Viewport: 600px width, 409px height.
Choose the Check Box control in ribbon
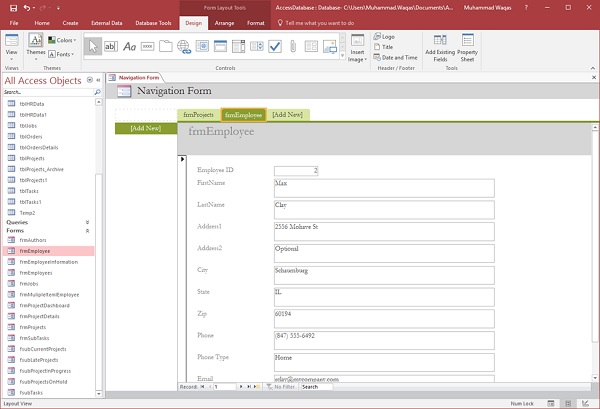pos(275,46)
